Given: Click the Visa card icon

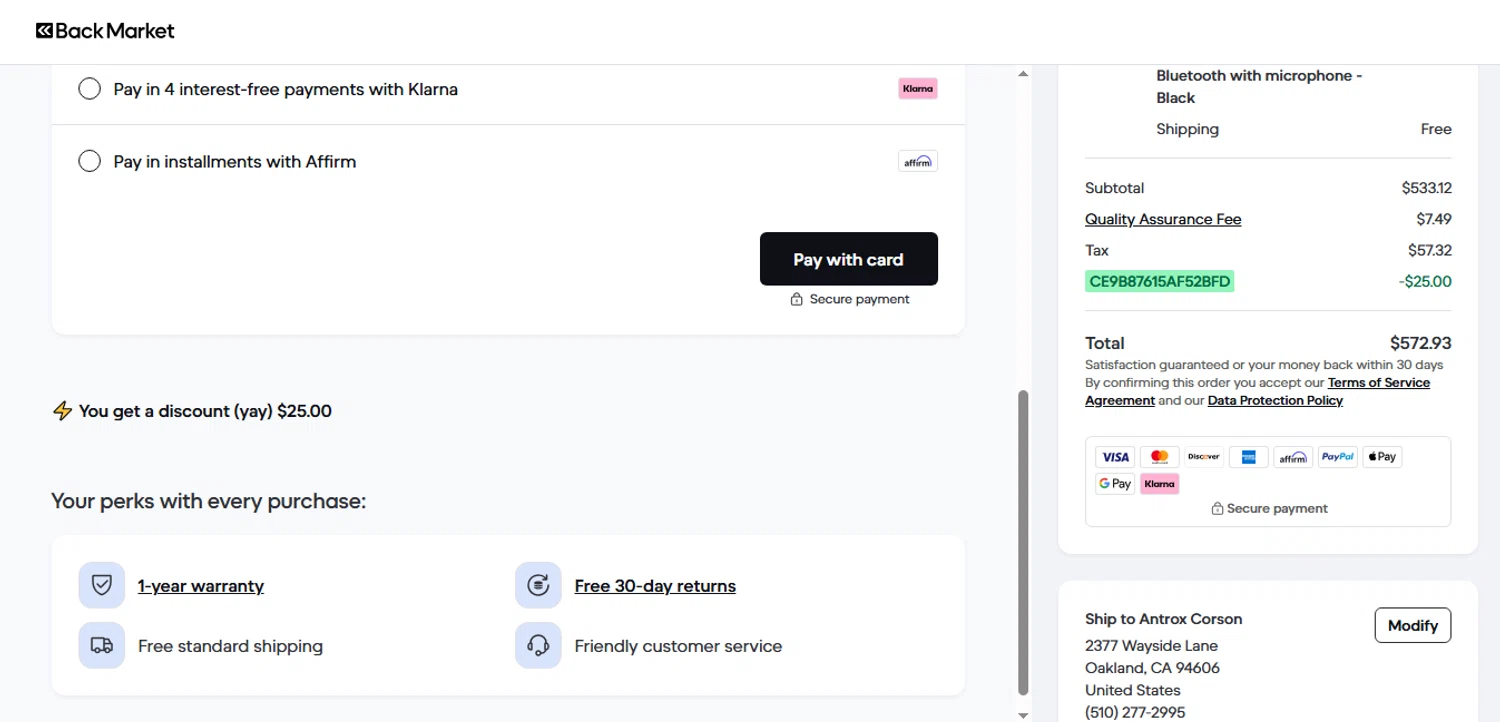Looking at the screenshot, I should (x=1115, y=457).
